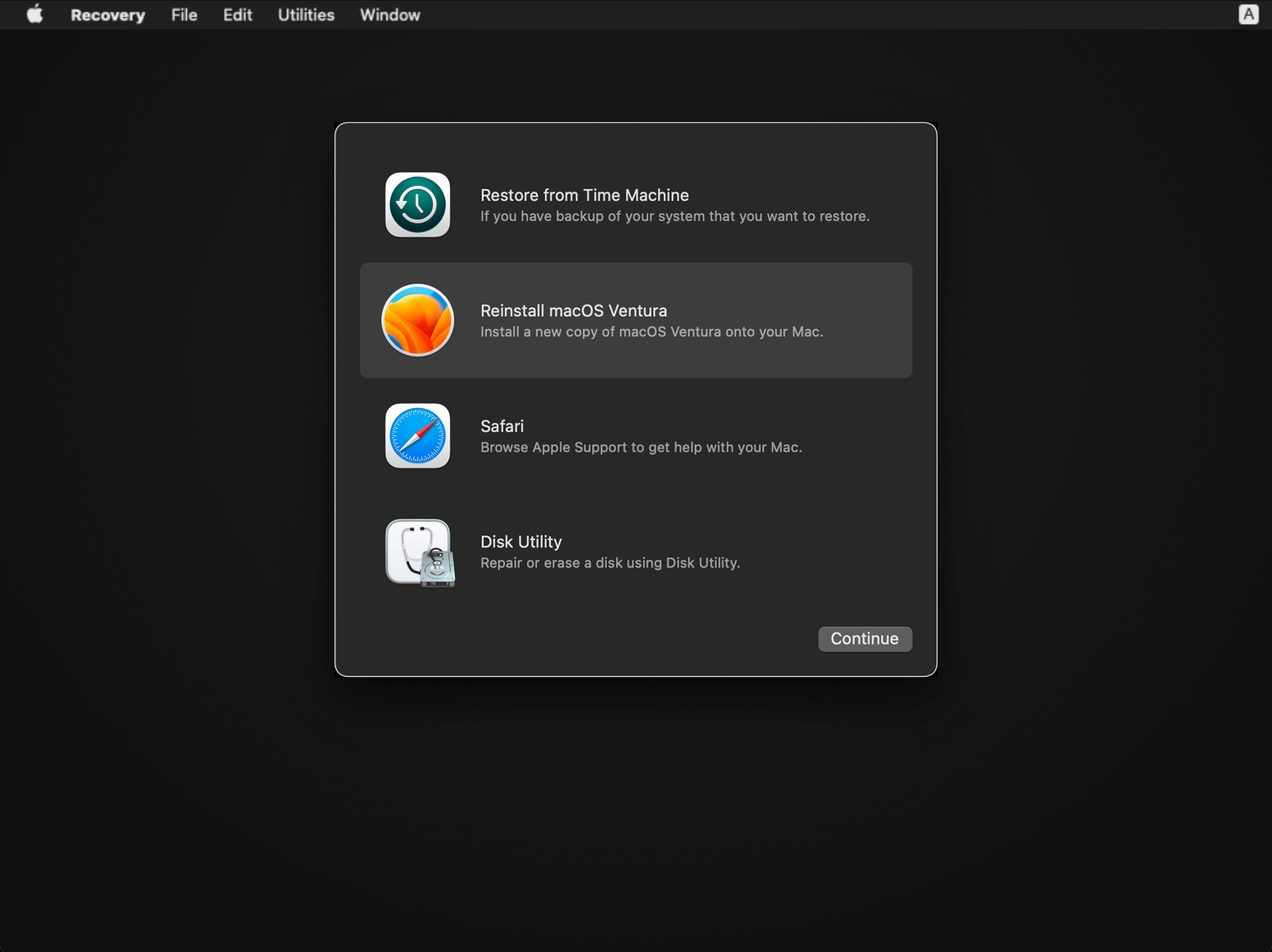Toggle the Disk Utility selection row
1272x952 pixels.
pos(636,552)
